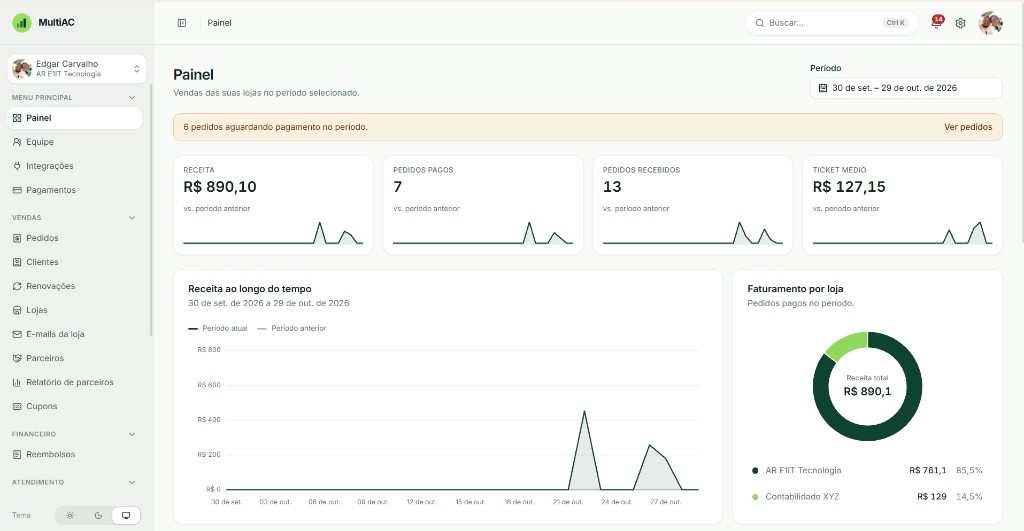The width and height of the screenshot is (1024, 531).
Task: Open Reembolsos page link
Action: (x=74, y=455)
